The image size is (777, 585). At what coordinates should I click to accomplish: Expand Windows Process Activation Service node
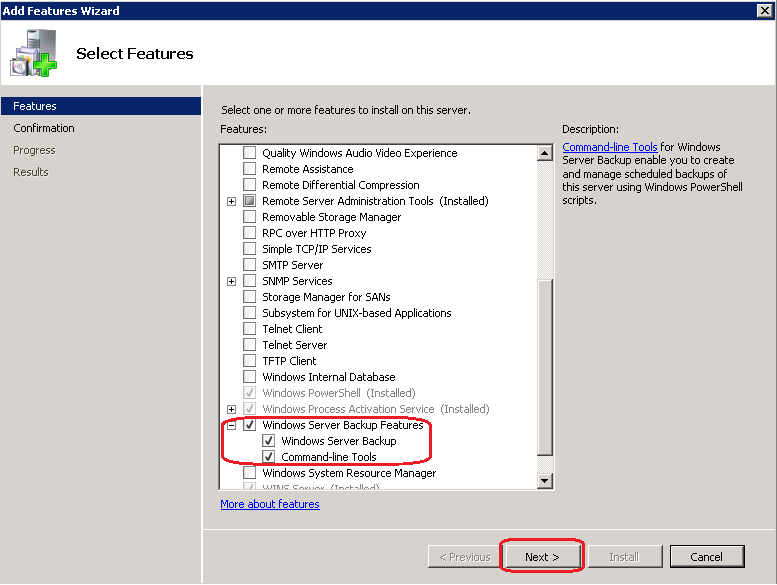pos(231,409)
